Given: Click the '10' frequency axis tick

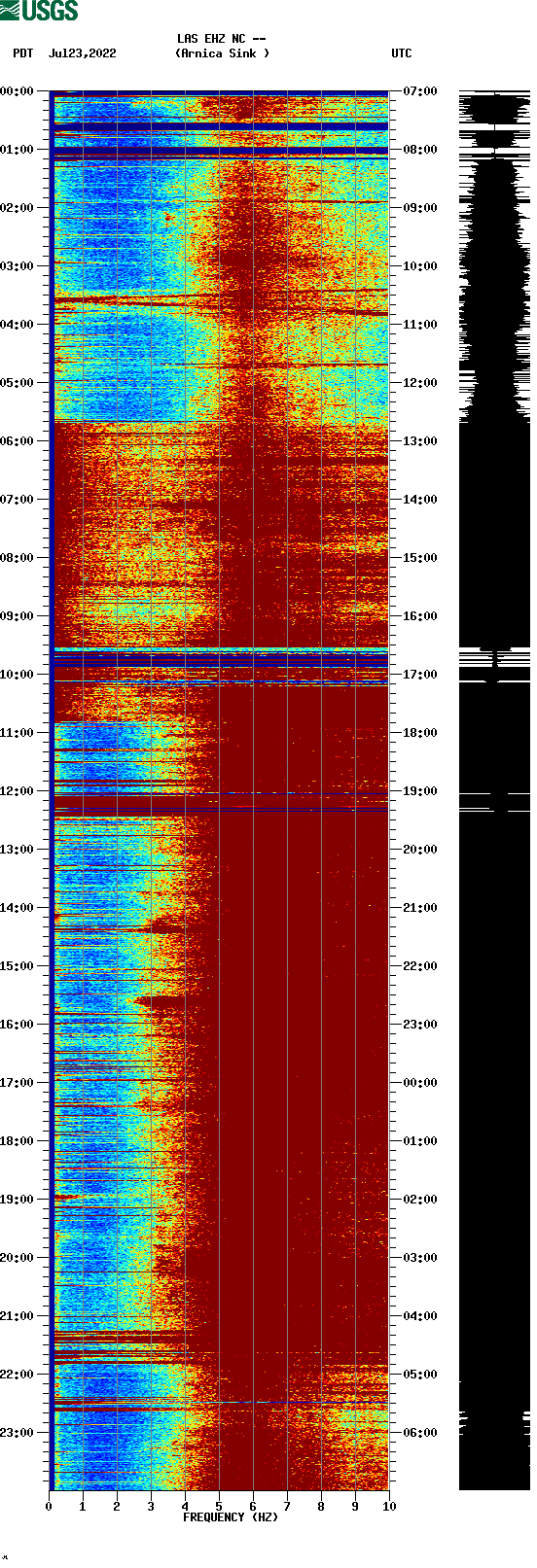Looking at the screenshot, I should (x=389, y=1507).
